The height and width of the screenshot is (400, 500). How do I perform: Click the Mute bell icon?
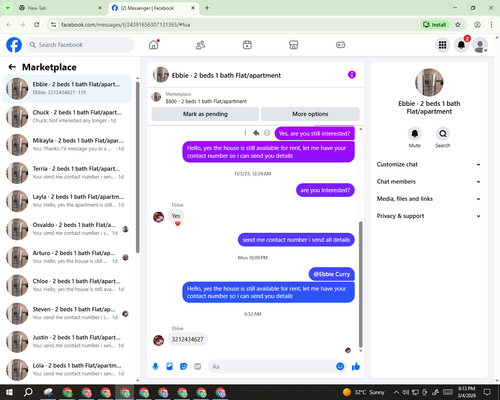[415, 134]
